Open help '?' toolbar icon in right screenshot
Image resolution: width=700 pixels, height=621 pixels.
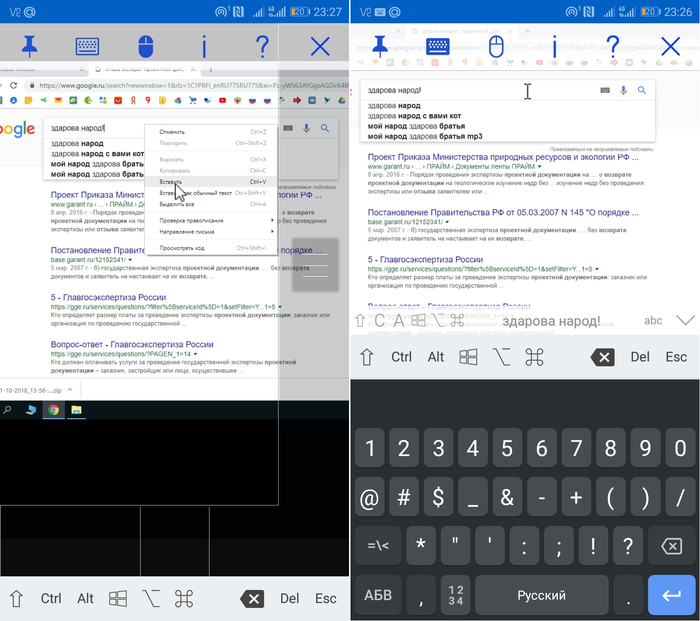pos(612,46)
